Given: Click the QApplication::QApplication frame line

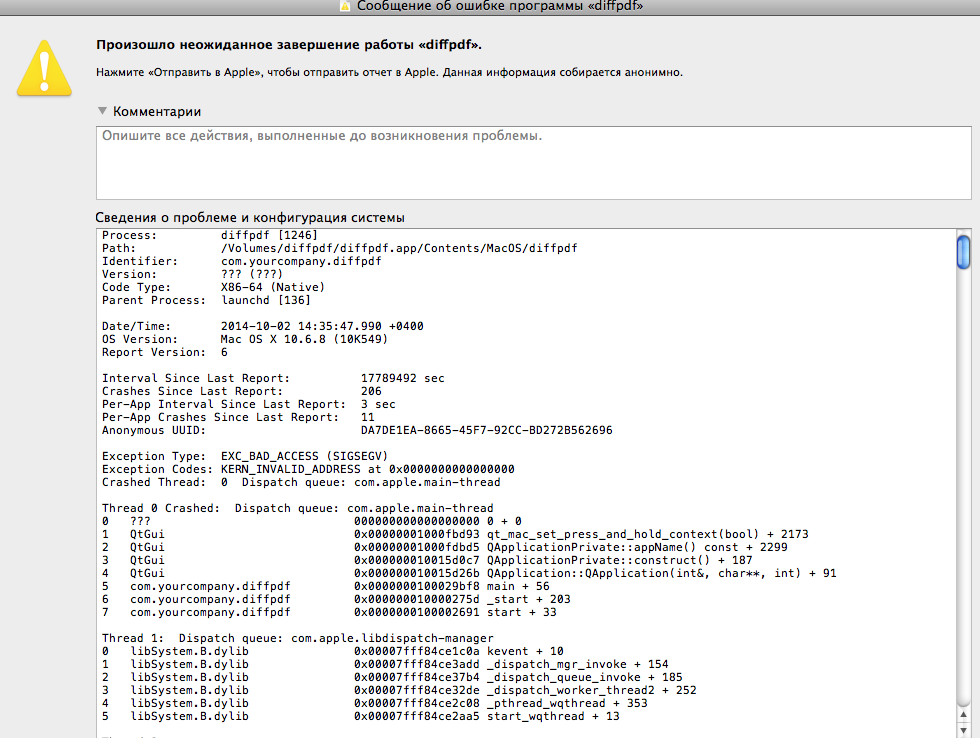Looking at the screenshot, I should tap(469, 574).
